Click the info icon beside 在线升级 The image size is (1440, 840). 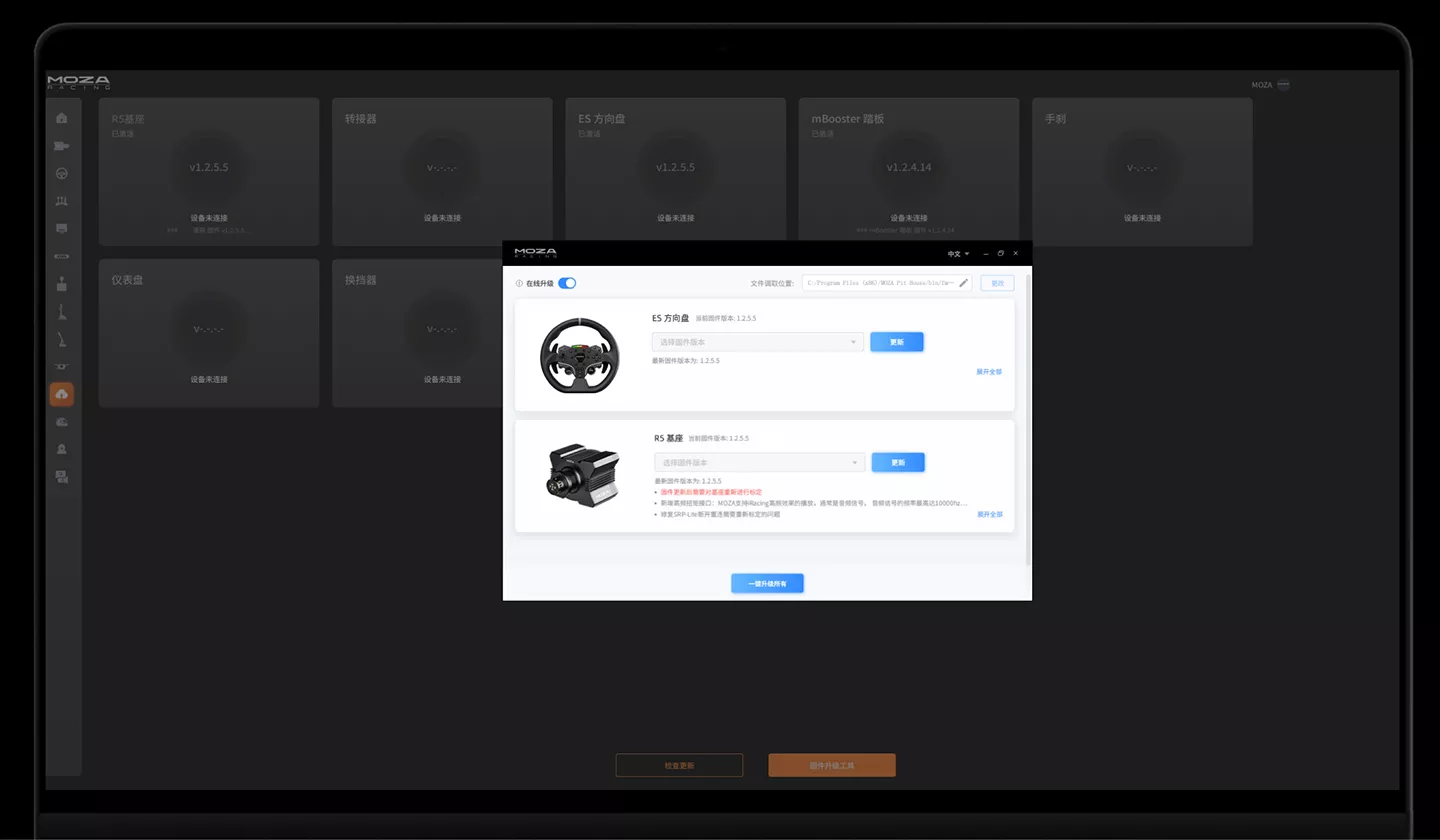pyautogui.click(x=519, y=283)
